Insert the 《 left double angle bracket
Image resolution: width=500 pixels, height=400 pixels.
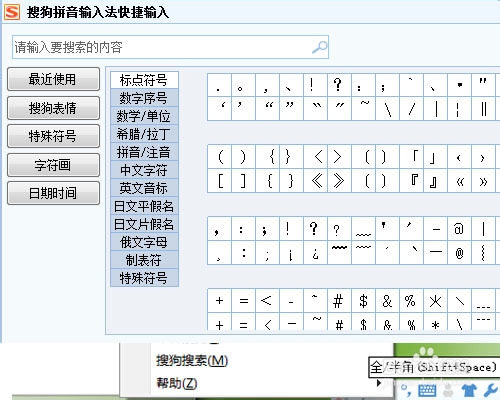pyautogui.click(x=315, y=181)
